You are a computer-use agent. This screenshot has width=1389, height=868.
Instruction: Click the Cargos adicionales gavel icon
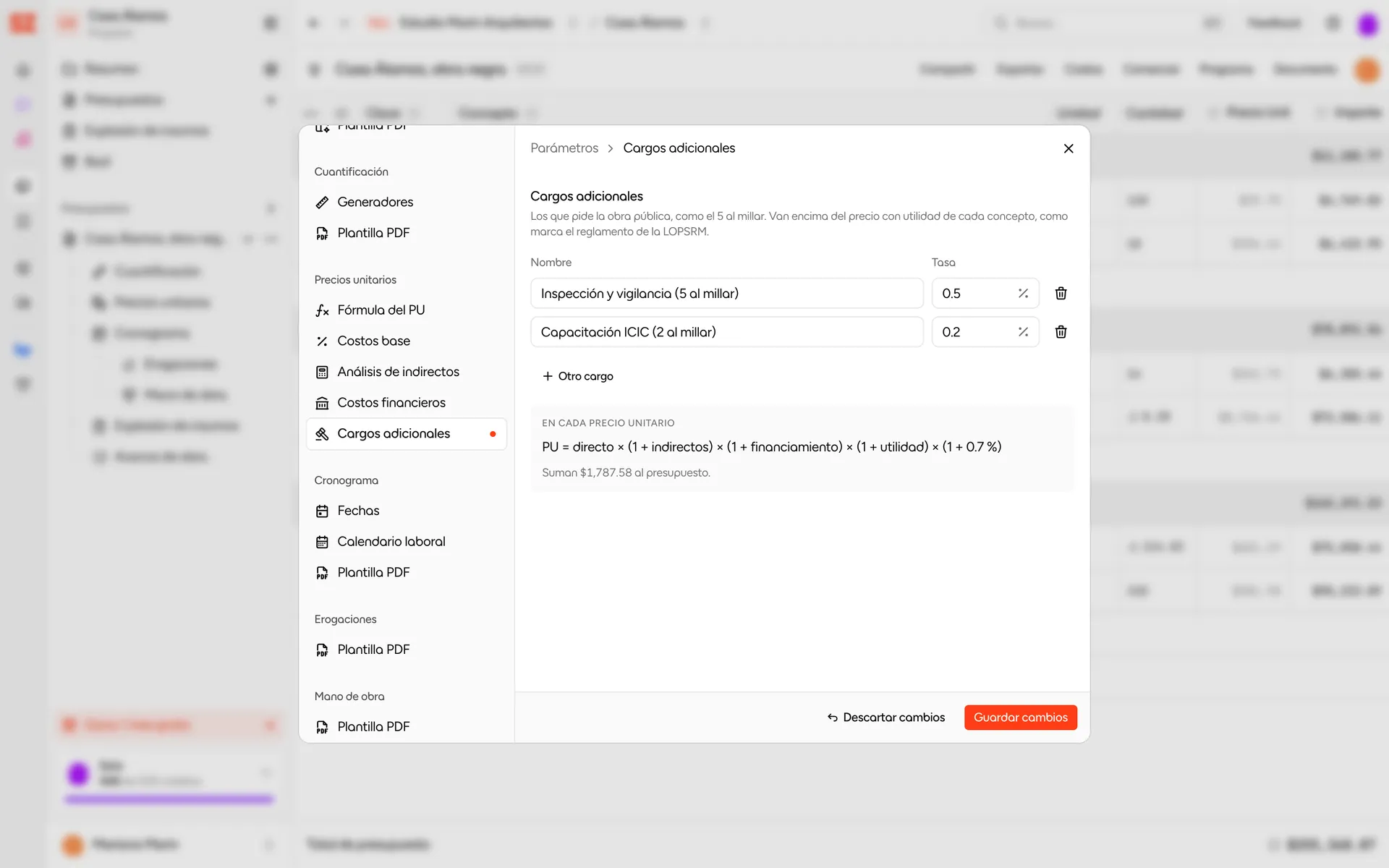(322, 434)
